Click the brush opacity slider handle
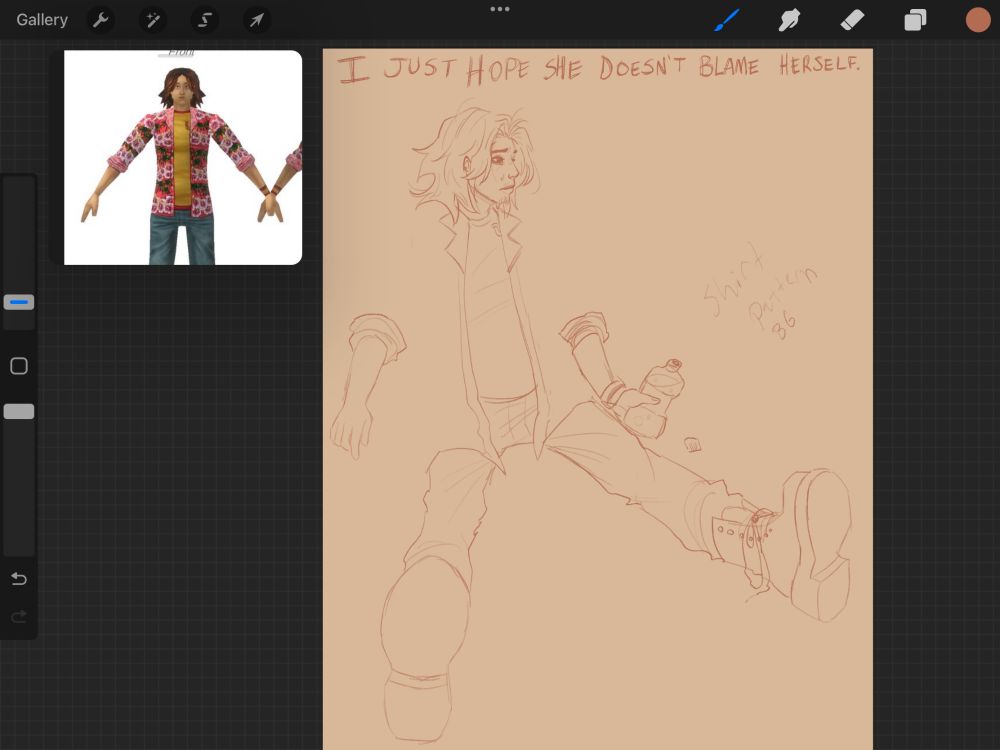The width and height of the screenshot is (1000, 750). click(x=19, y=411)
